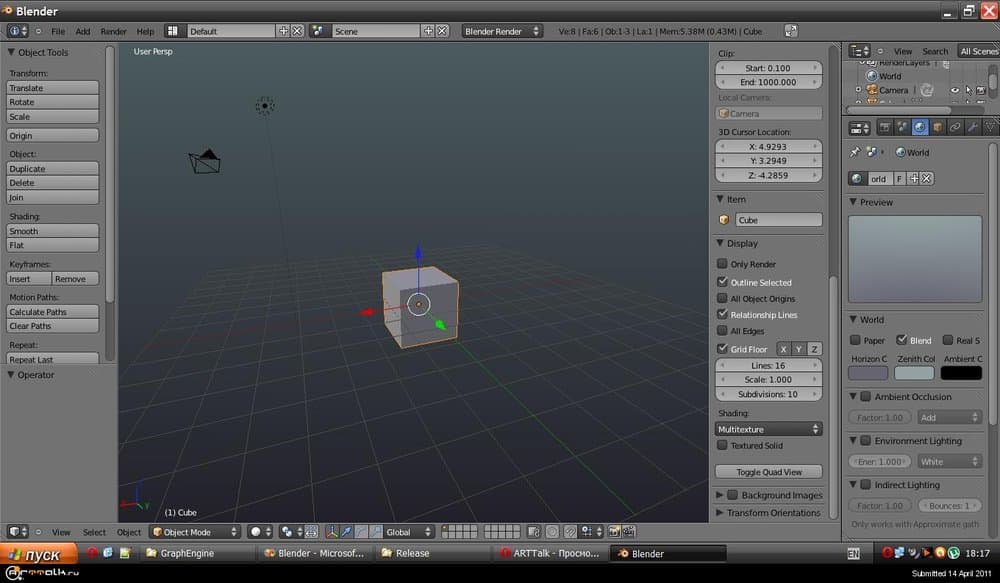Viewport: 1000px width, 583px height.
Task: Enable the Textured Solid checkbox
Action: click(x=722, y=445)
